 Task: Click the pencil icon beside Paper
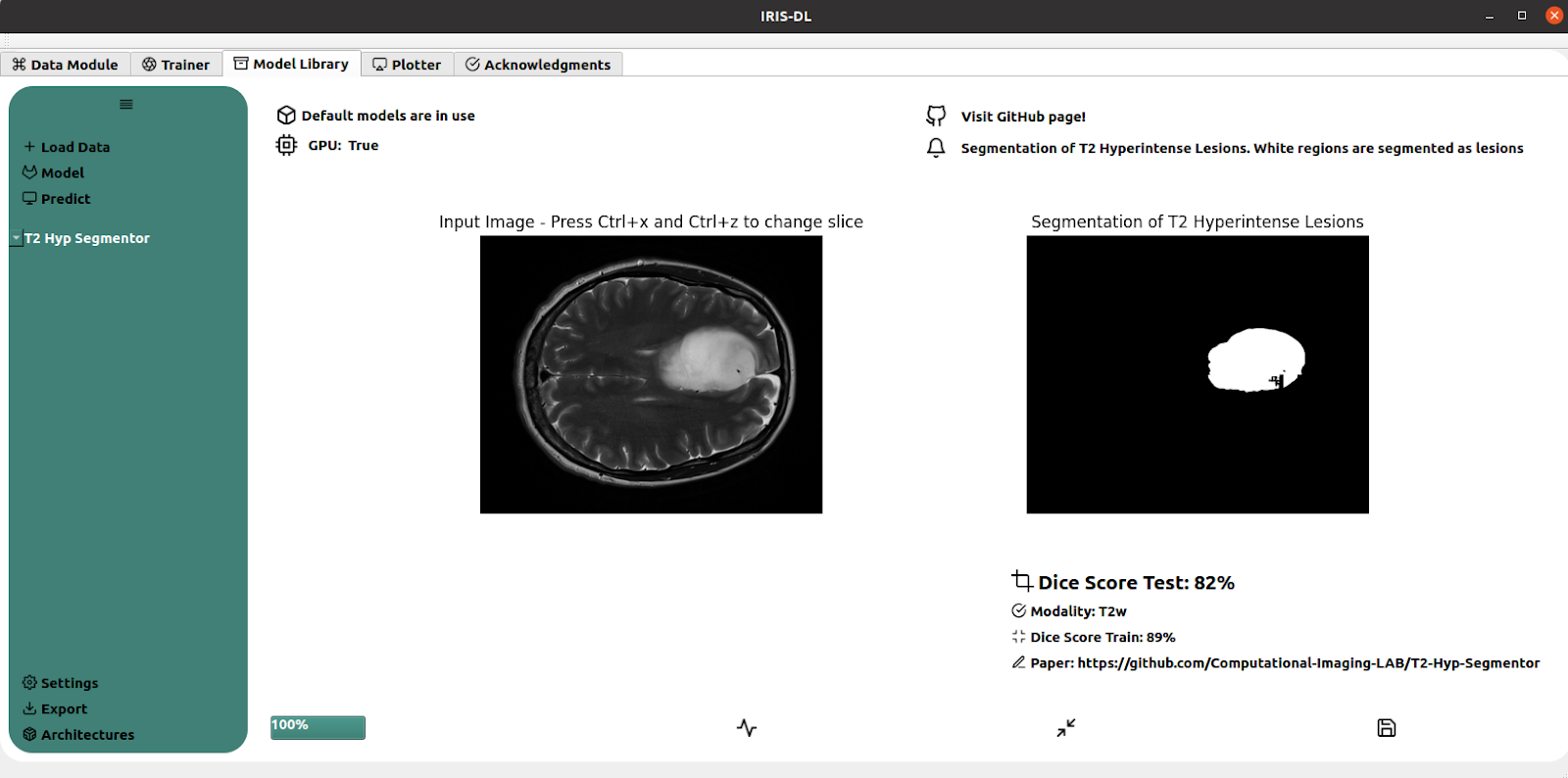(1019, 662)
